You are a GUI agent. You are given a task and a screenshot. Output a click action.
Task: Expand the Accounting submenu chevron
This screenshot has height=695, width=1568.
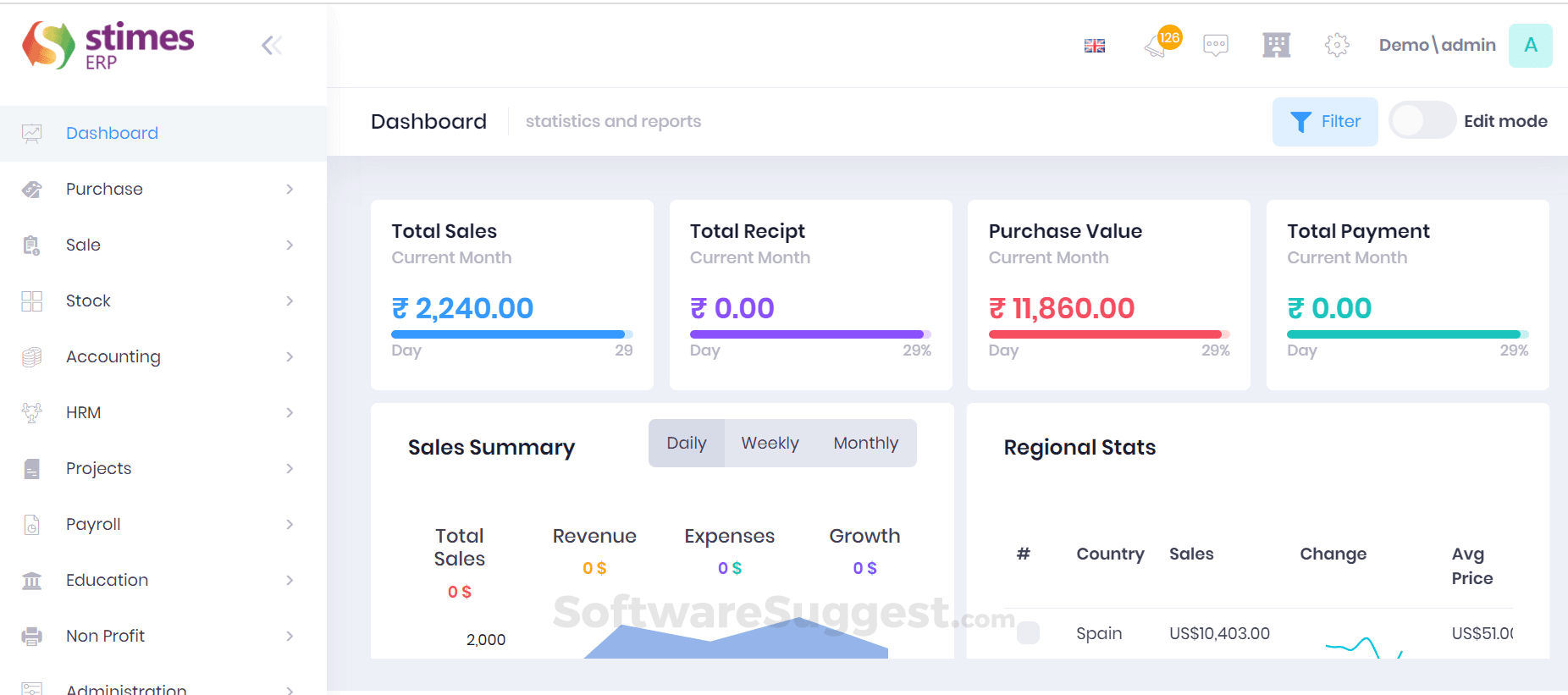coord(290,356)
